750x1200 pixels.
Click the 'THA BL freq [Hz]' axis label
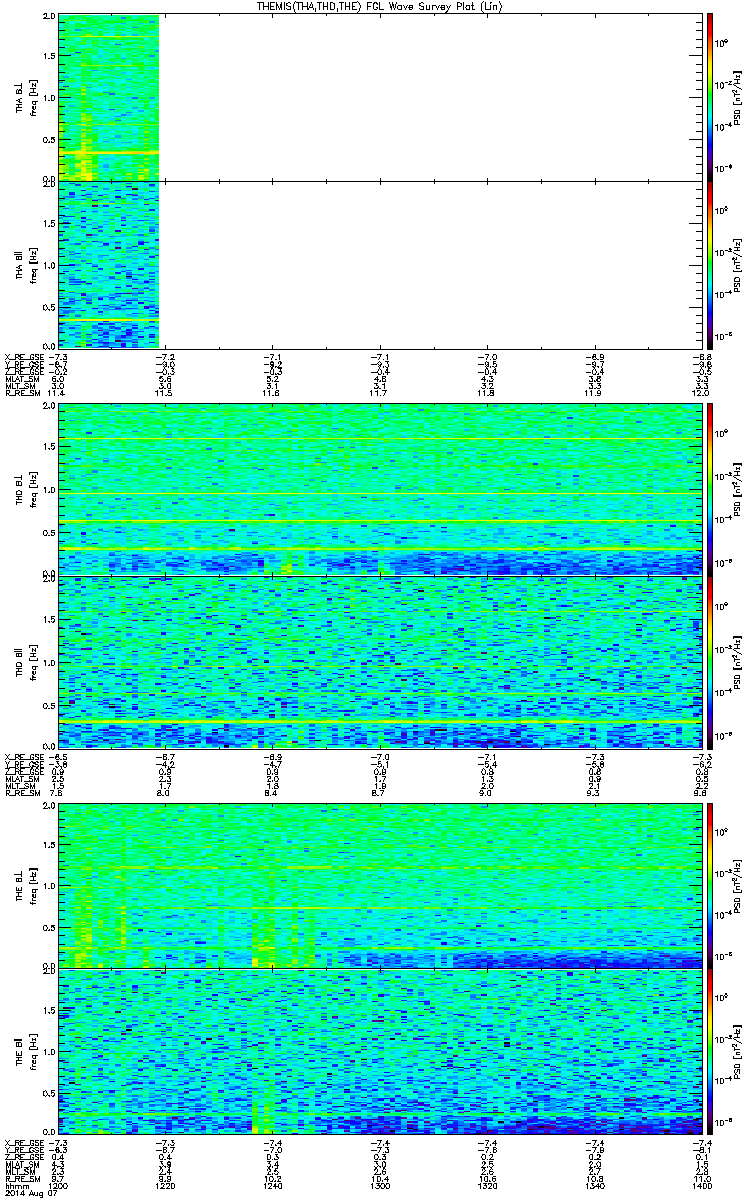pos(27,97)
